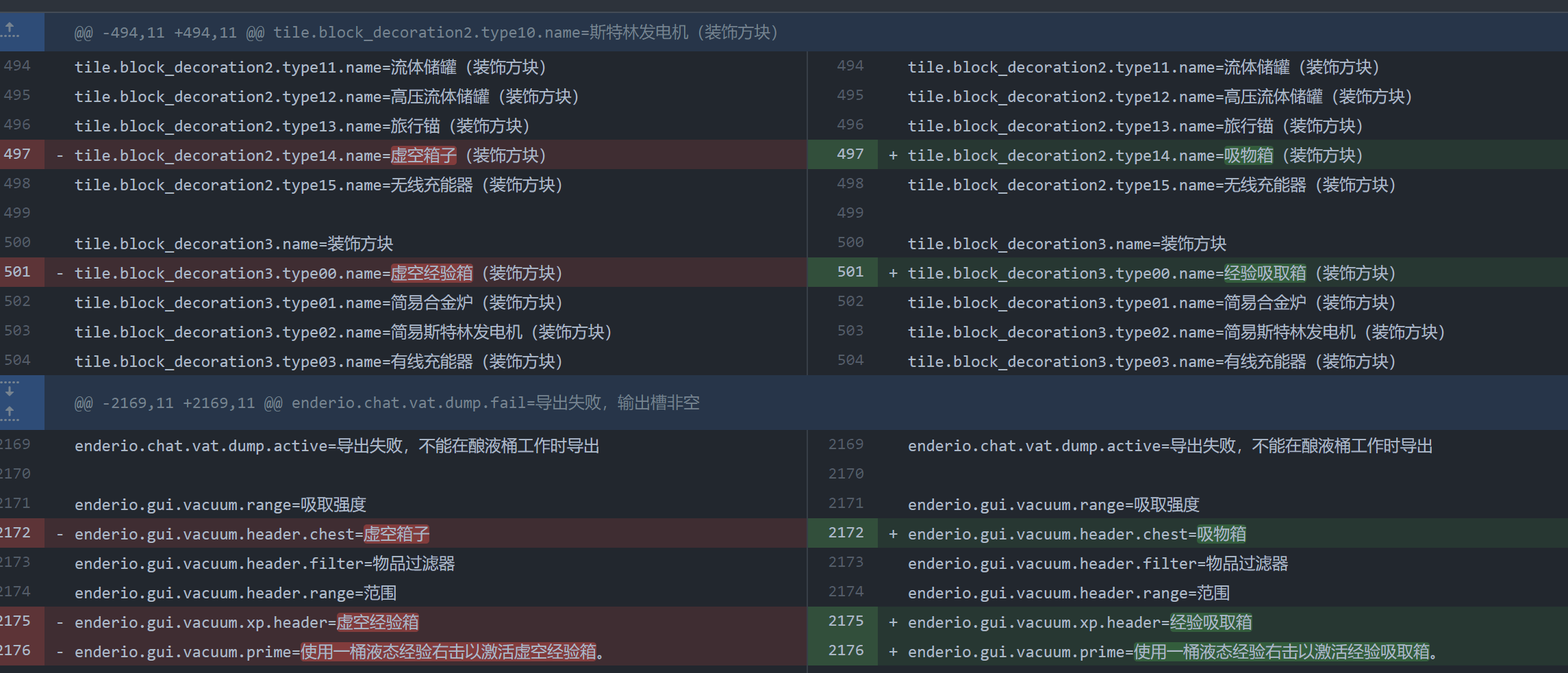
Task: Select hunk header text "@@ -494,11 +494,11 @@"
Action: click(169, 32)
